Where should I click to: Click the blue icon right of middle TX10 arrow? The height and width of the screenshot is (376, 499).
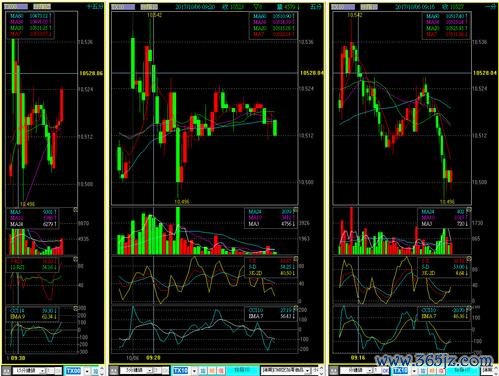pyautogui.click(x=202, y=371)
